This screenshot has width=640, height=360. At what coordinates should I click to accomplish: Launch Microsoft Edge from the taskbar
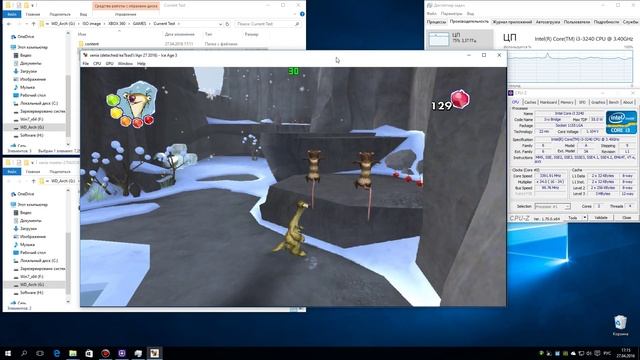point(57,353)
